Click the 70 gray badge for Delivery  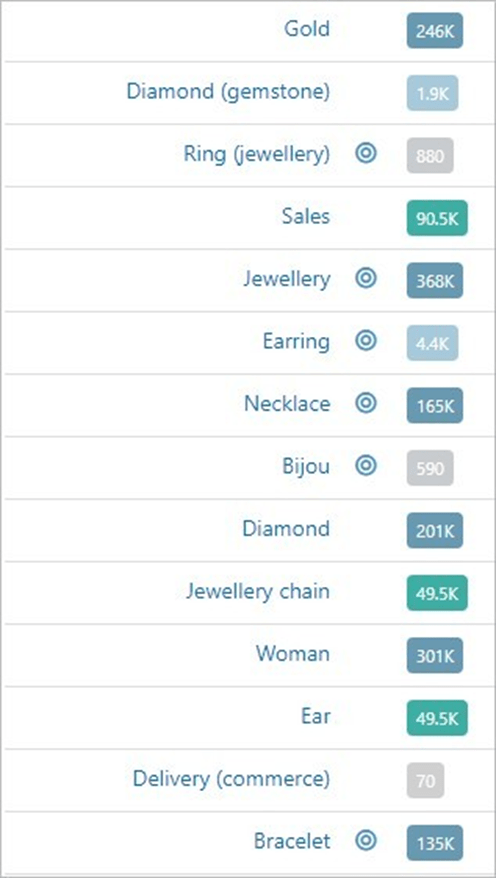click(x=425, y=780)
